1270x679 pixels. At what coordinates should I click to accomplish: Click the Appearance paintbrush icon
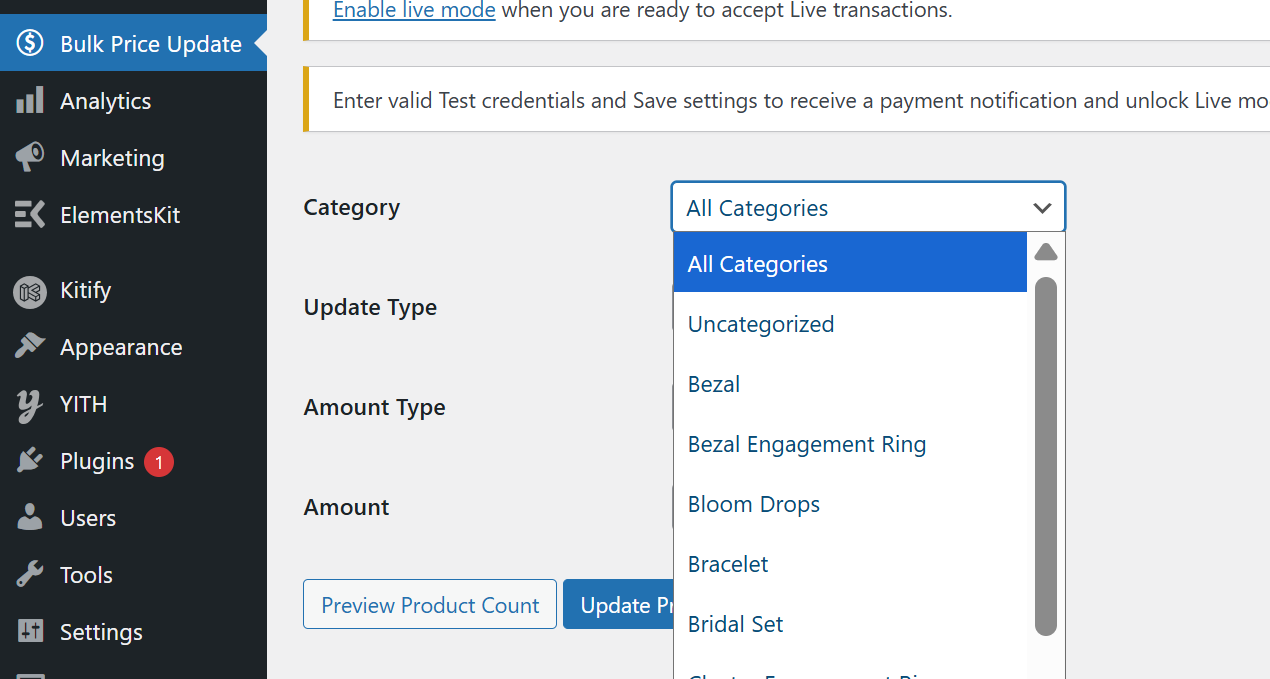[x=30, y=347]
